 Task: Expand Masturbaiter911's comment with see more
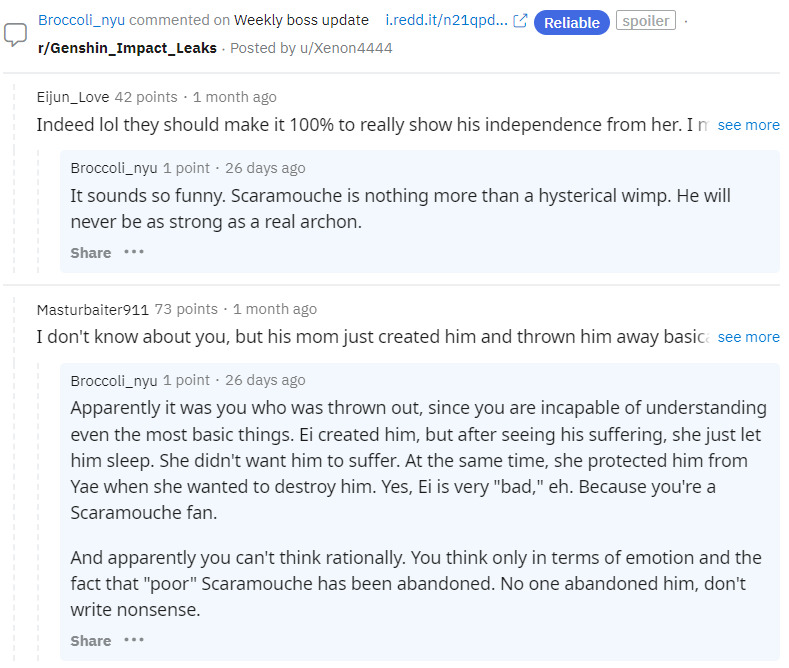pyautogui.click(x=748, y=337)
